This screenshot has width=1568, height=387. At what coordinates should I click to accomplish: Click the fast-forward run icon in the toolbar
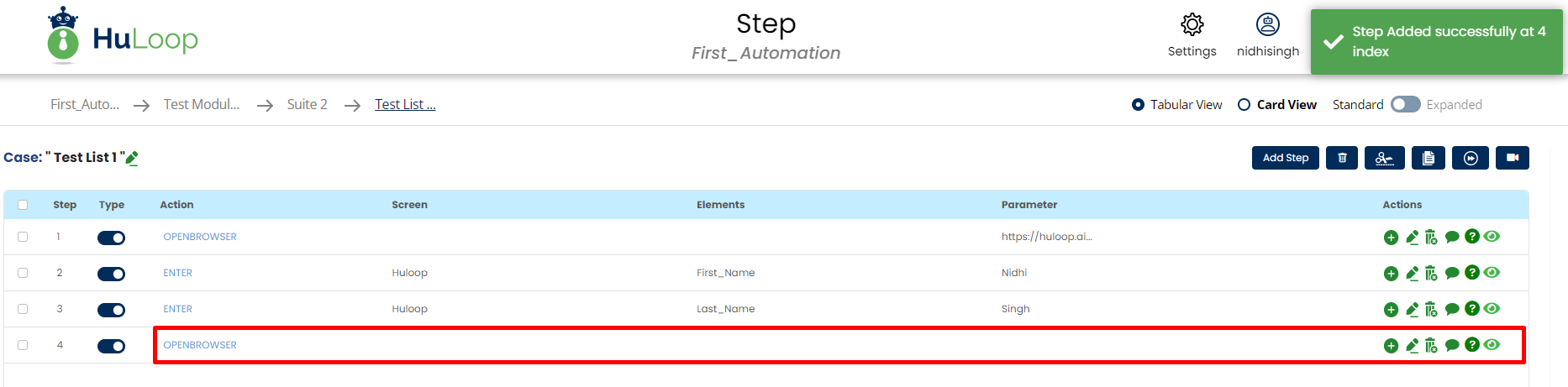coord(1471,158)
